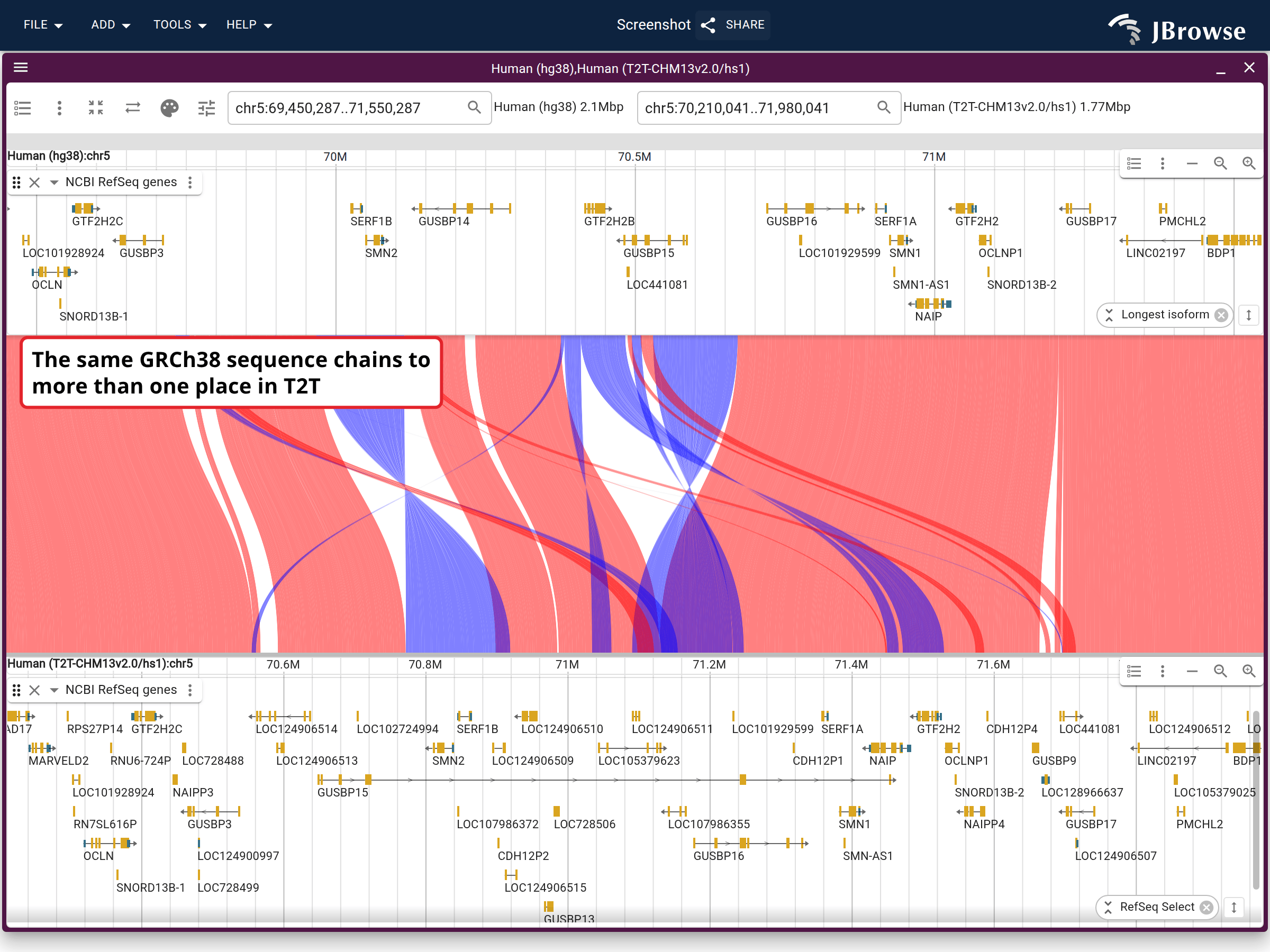Click the hg38 location search box

pos(359,108)
